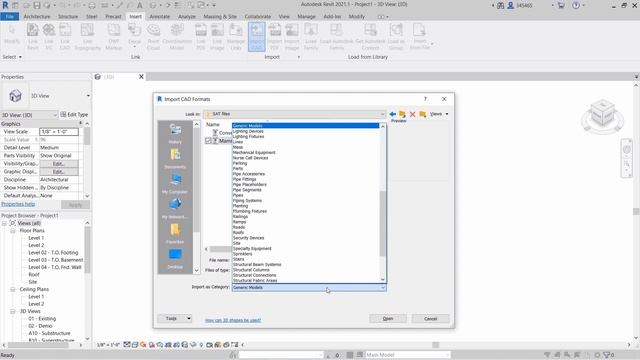
Task: Expand the Select panel dropdown
Action: 12,57
